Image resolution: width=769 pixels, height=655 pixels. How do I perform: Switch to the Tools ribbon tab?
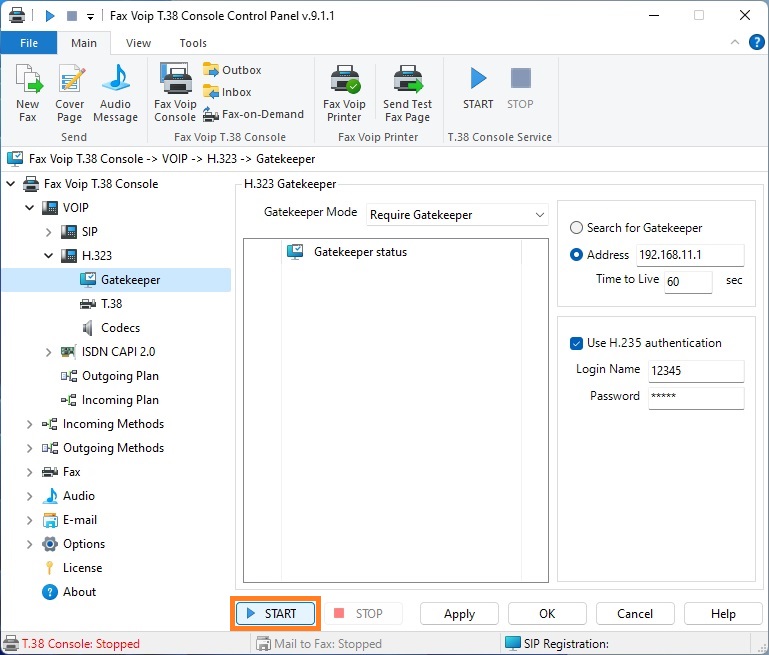193,43
